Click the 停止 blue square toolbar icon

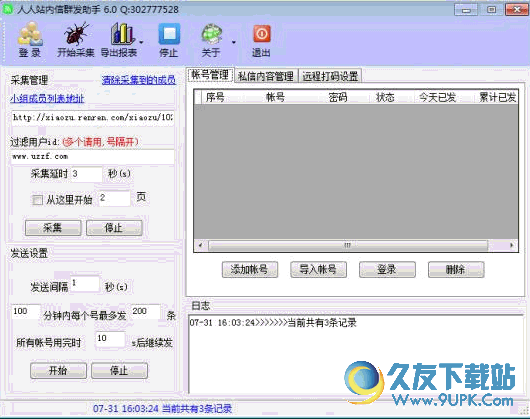(x=169, y=34)
